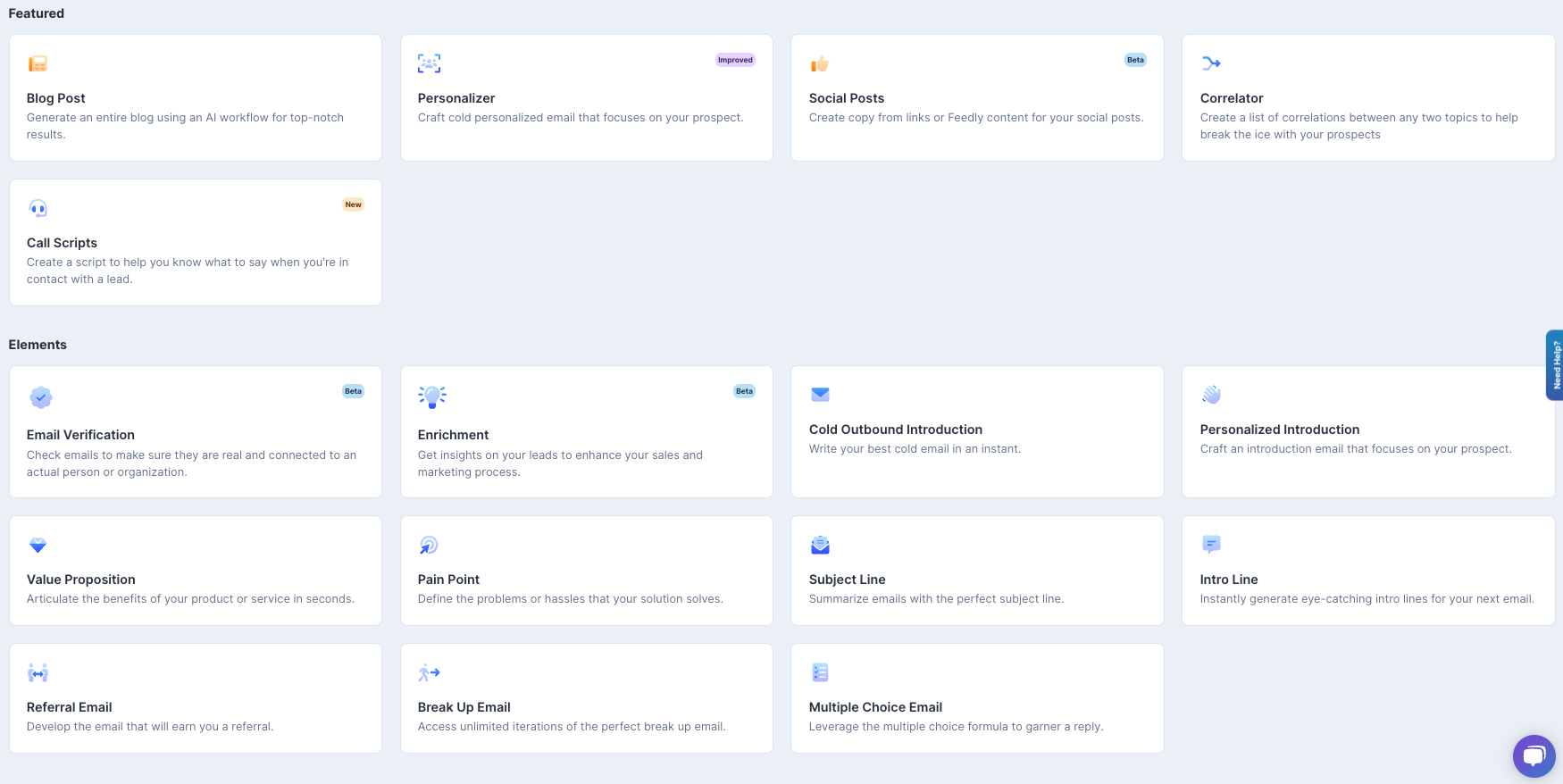Click the Correlator arrows icon
Image resolution: width=1563 pixels, height=784 pixels.
coord(1211,63)
